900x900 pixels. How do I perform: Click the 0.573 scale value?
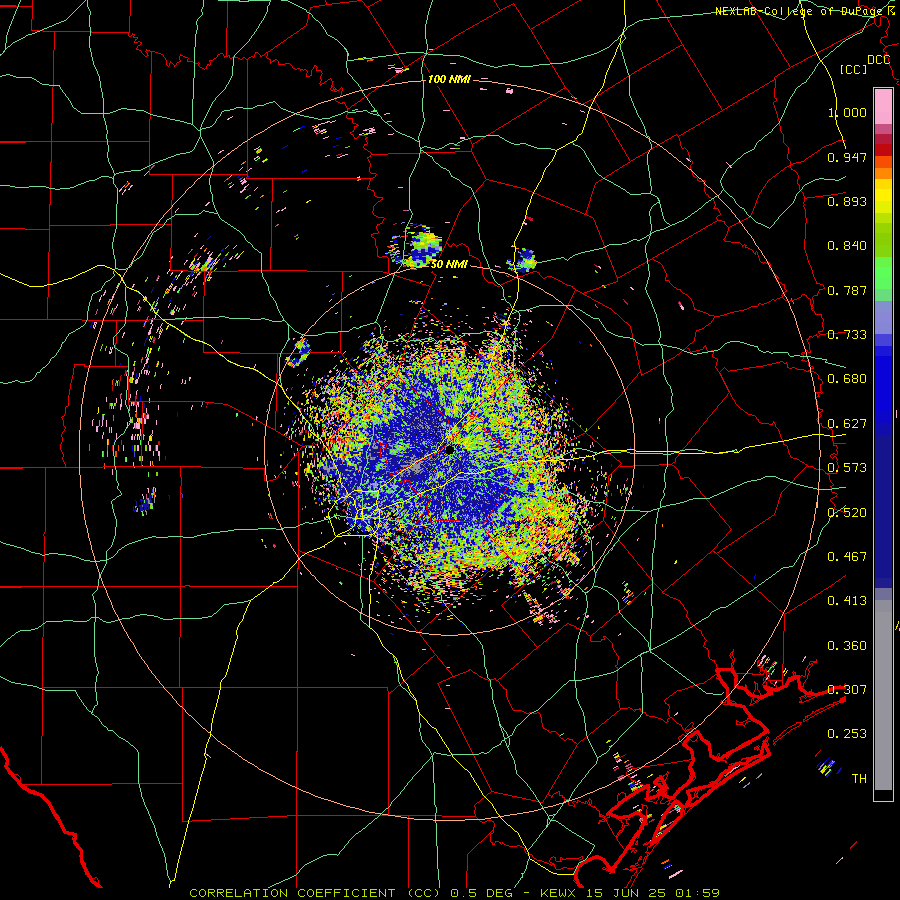[847, 468]
